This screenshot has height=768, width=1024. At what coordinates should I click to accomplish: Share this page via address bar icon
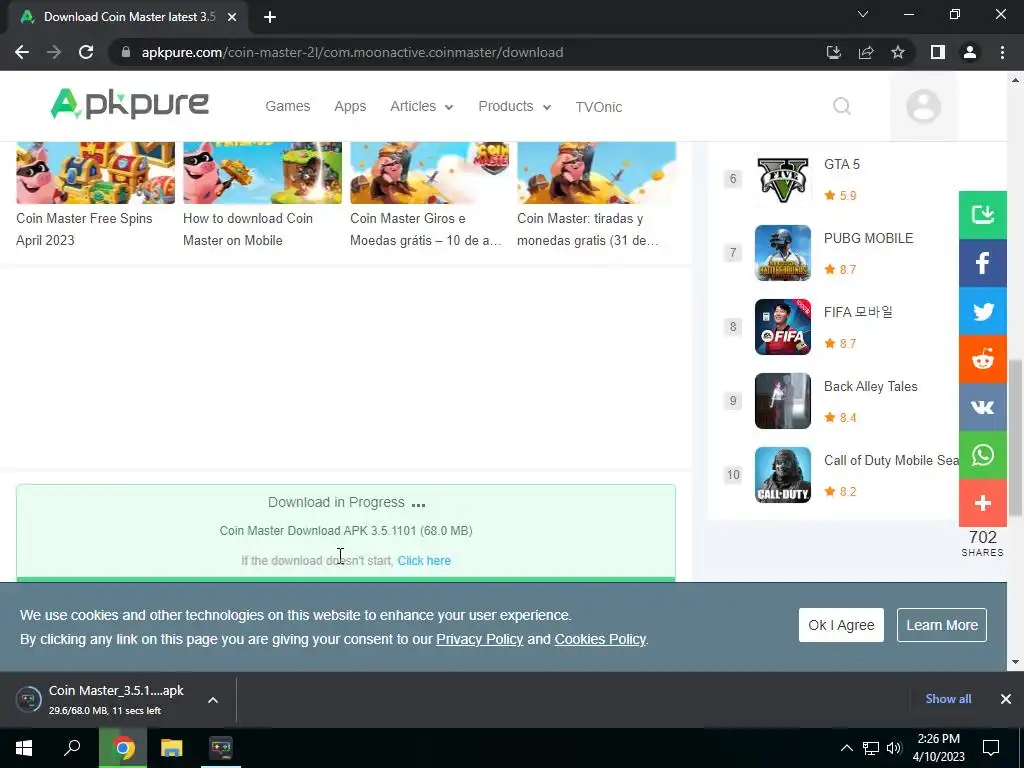click(x=866, y=52)
